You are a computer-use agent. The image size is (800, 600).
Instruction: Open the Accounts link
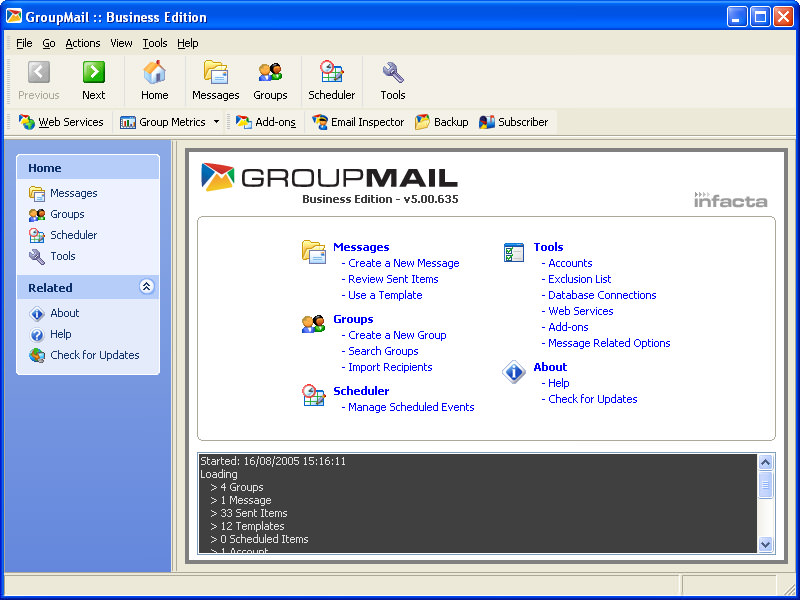tap(570, 263)
